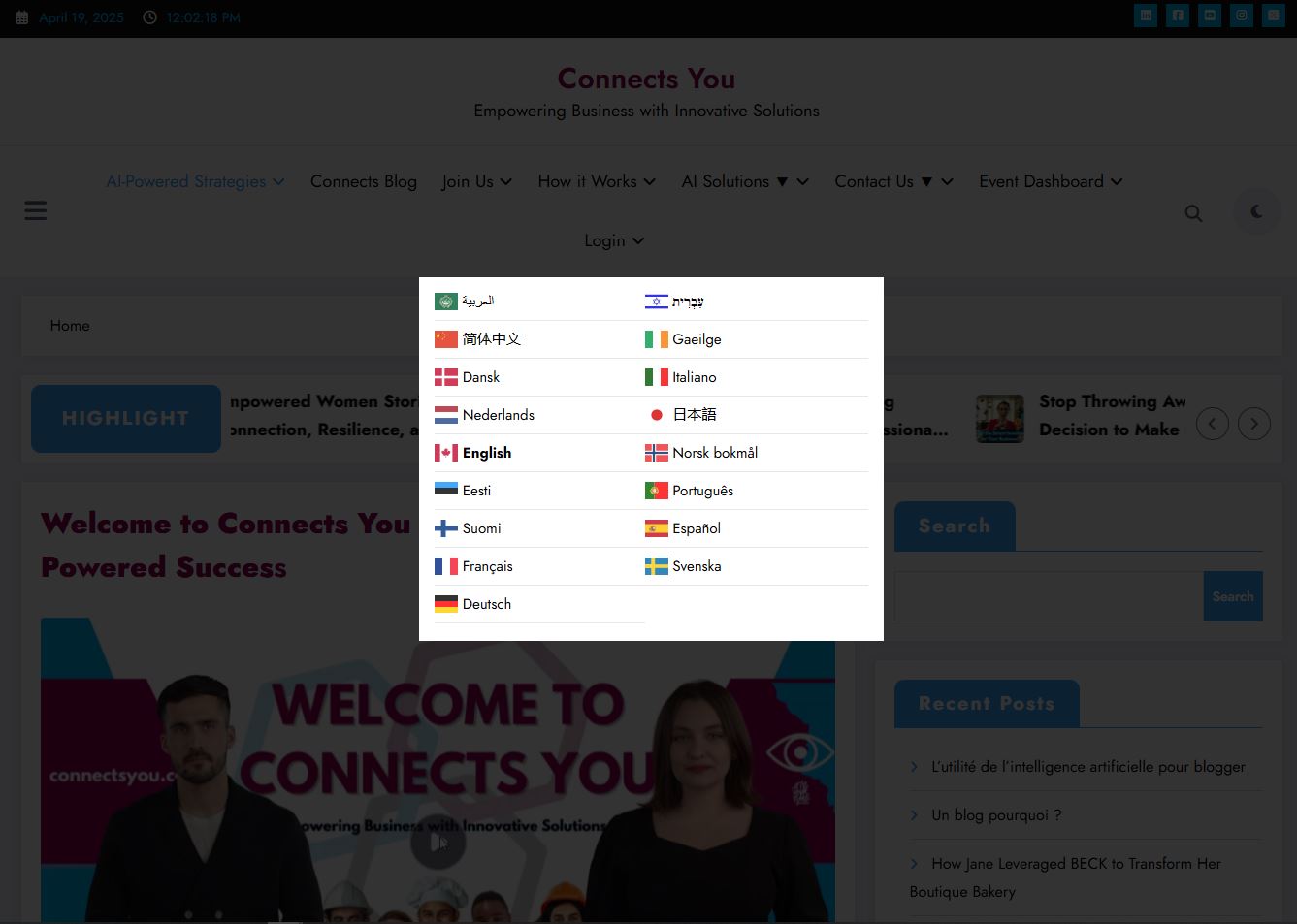This screenshot has height=924, width=1297.
Task: Choose the Swedish flag Svenska option
Action: [683, 566]
